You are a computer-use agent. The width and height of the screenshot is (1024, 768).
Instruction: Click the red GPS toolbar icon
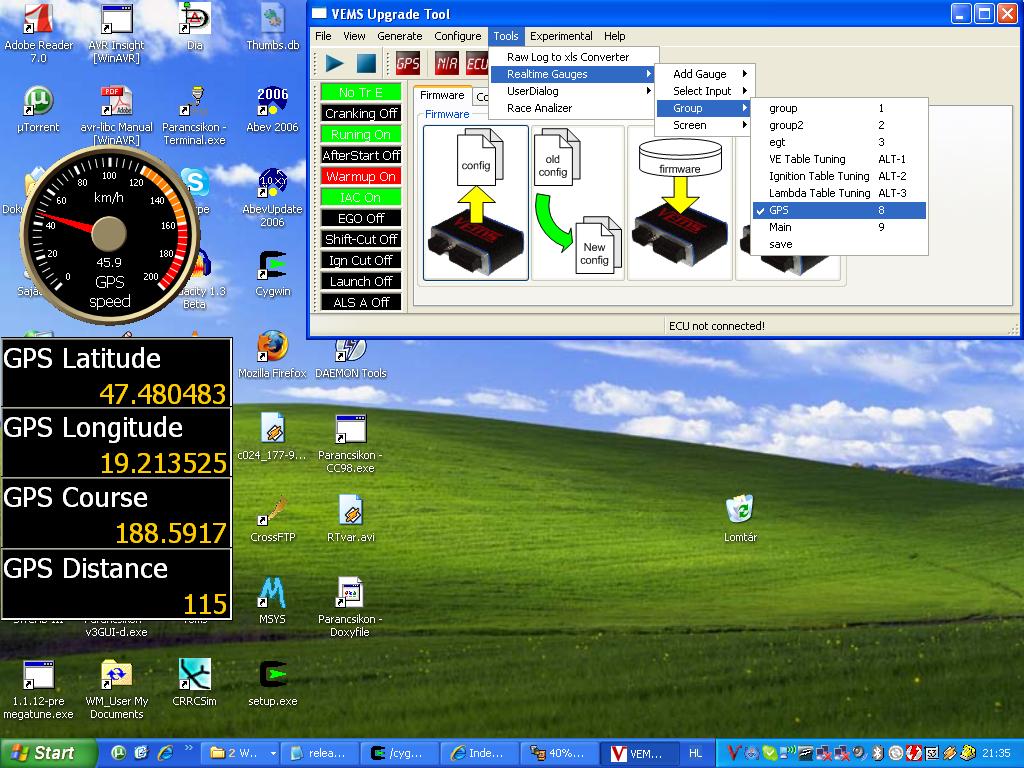(x=408, y=63)
